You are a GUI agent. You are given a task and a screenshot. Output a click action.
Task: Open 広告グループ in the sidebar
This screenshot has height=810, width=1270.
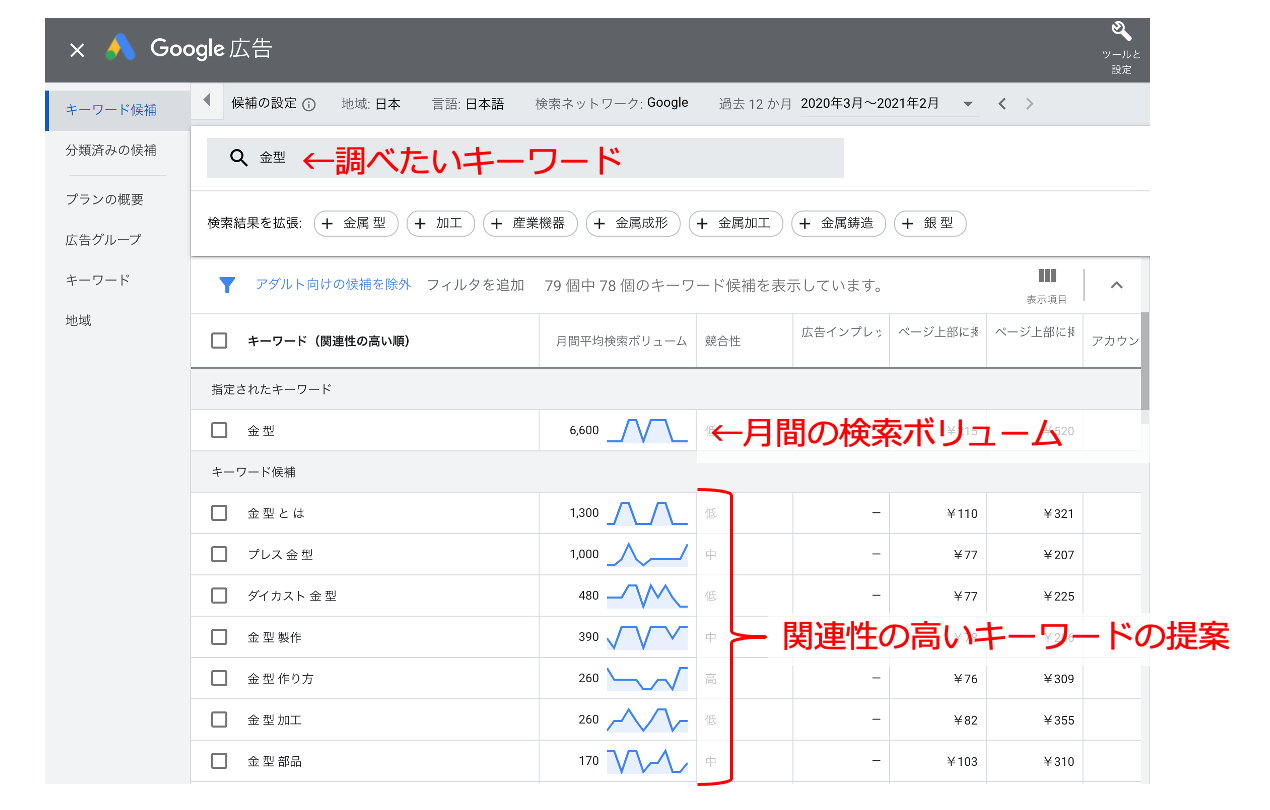click(x=104, y=240)
